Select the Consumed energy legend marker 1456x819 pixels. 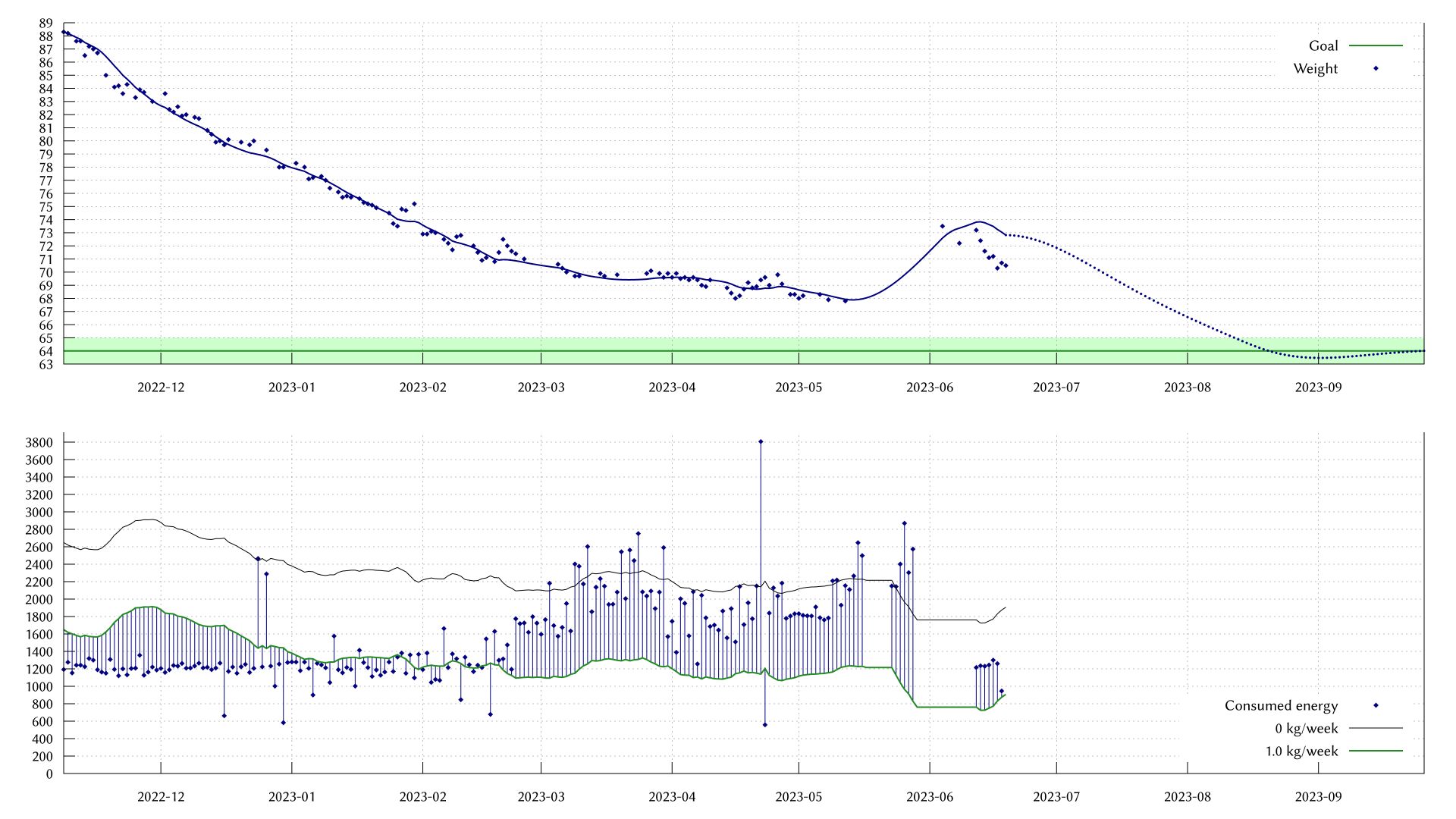point(1374,705)
